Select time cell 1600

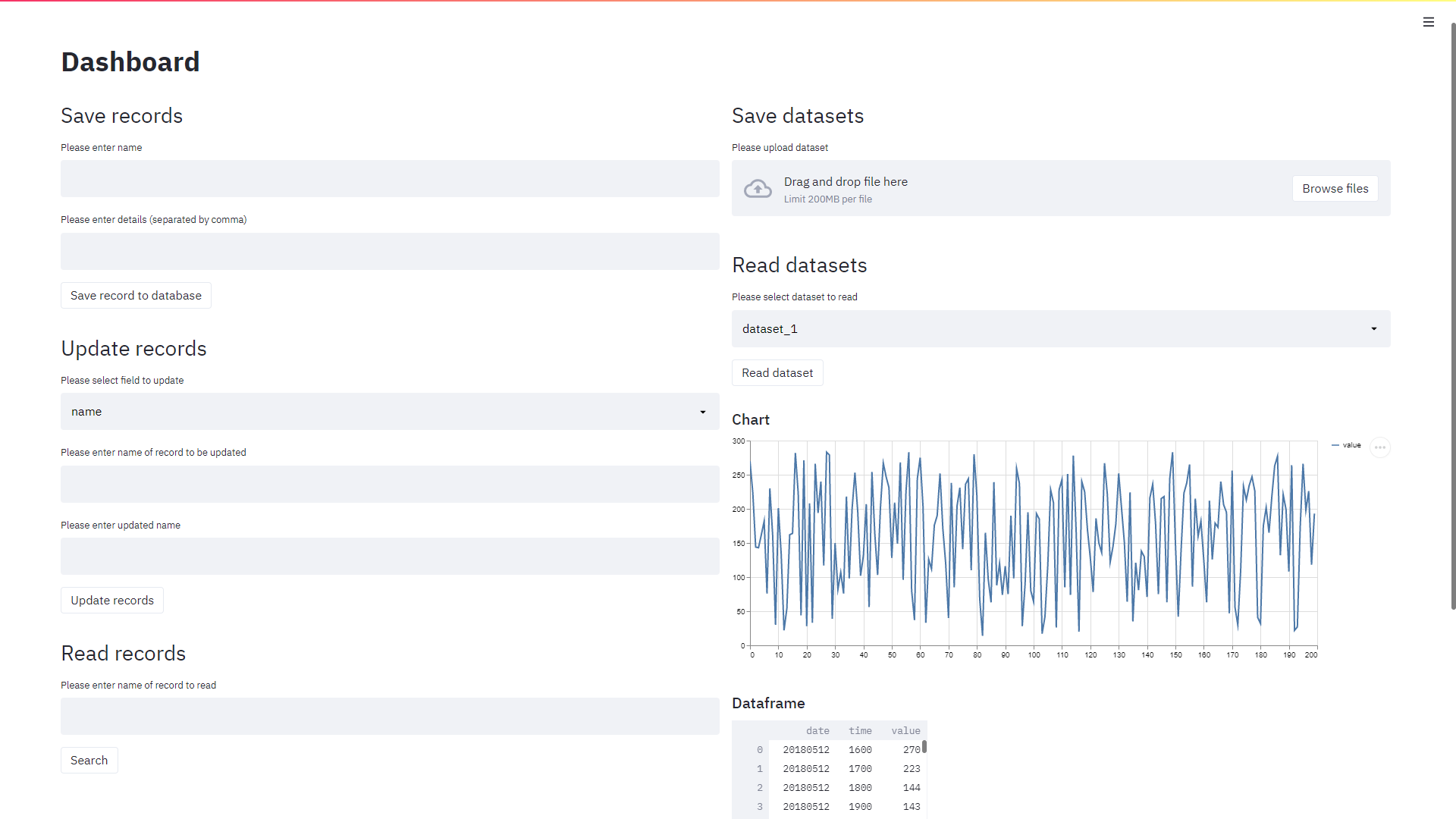click(858, 750)
